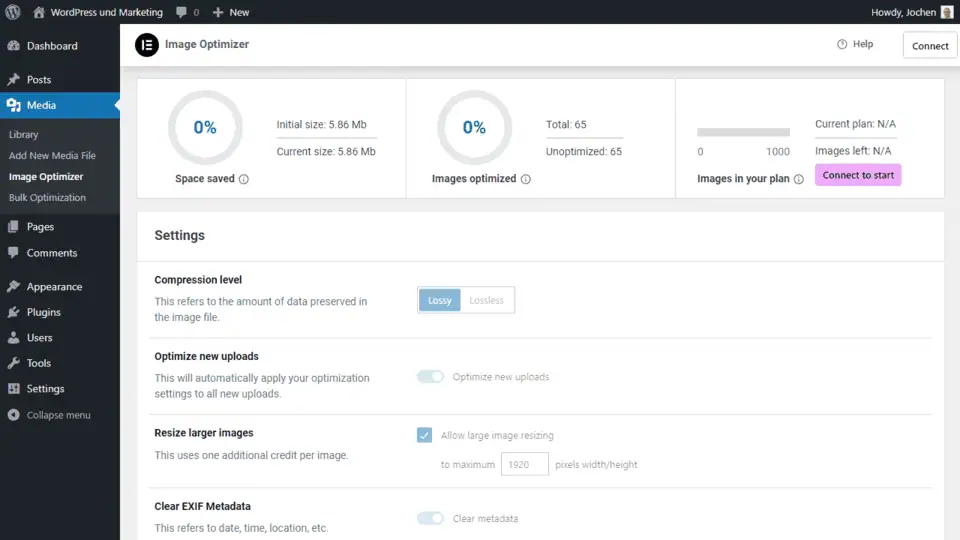The width and height of the screenshot is (960, 540).
Task: Click the Help question mark icon
Action: click(842, 44)
